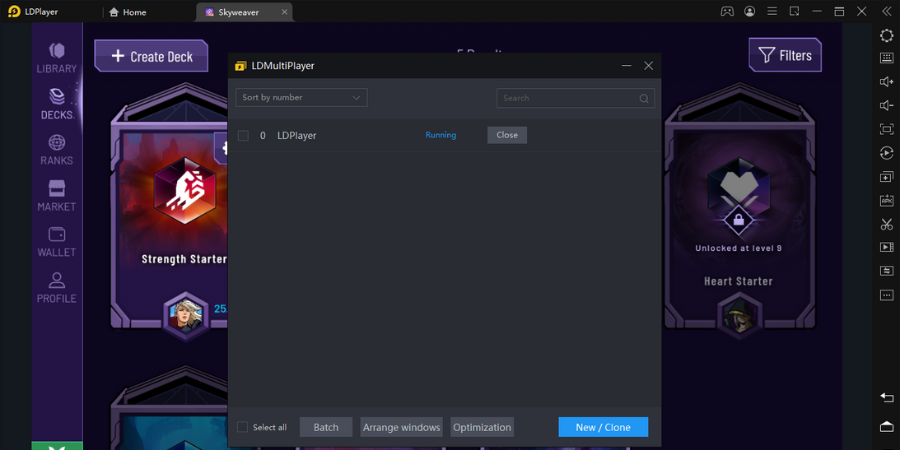Image resolution: width=900 pixels, height=450 pixels.
Task: Click the Arrange windows button
Action: (402, 427)
